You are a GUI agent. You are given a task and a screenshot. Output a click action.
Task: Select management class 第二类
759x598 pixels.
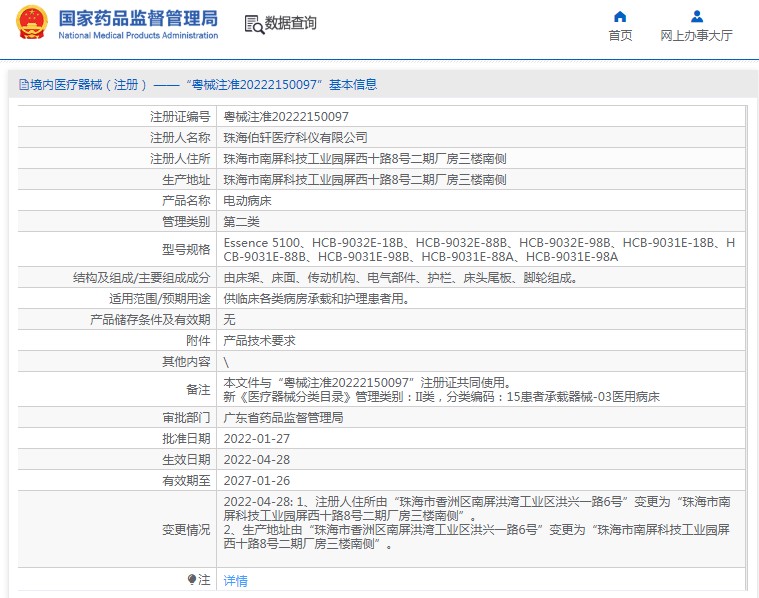241,222
